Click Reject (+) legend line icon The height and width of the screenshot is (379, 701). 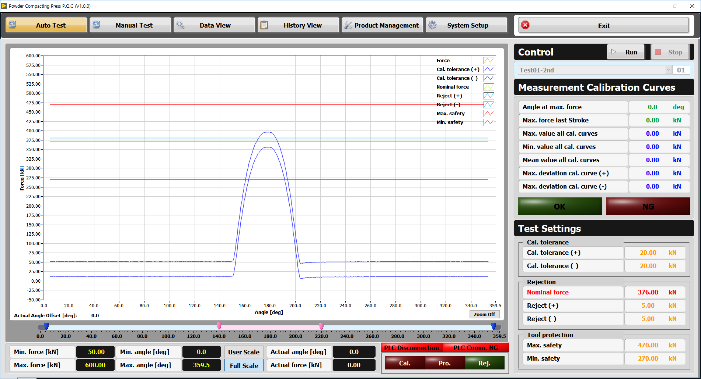(489, 96)
